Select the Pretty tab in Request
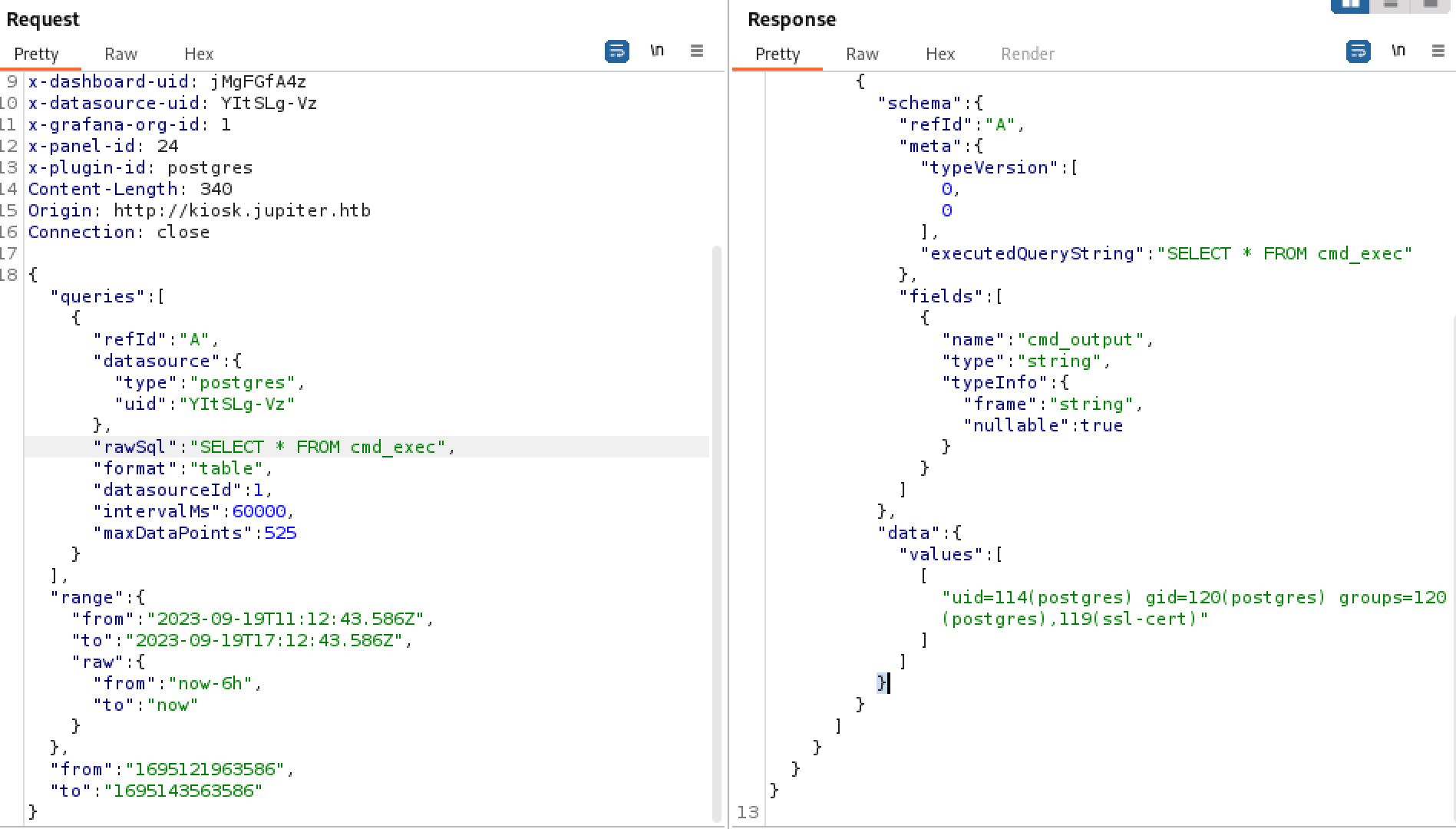Image resolution: width=1456 pixels, height=829 pixels. click(36, 54)
